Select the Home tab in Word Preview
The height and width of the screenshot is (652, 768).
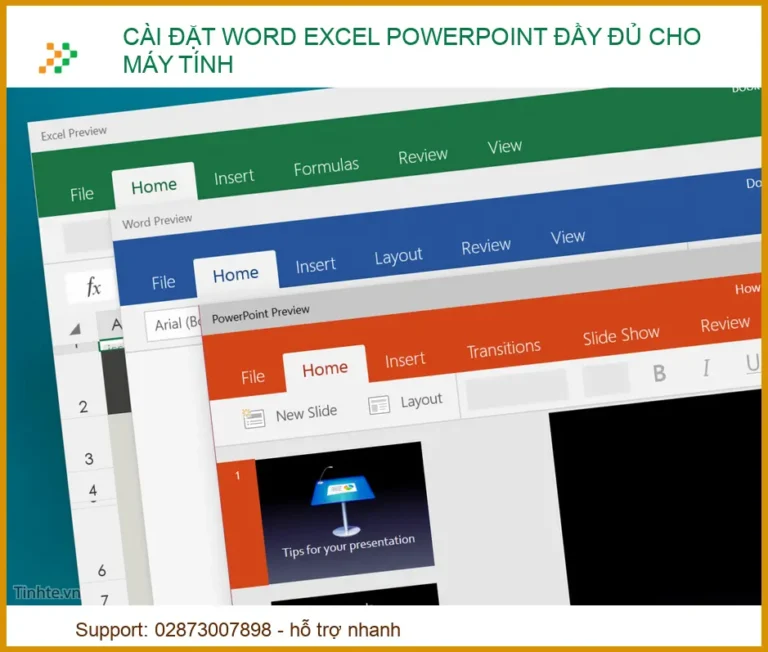coord(236,275)
